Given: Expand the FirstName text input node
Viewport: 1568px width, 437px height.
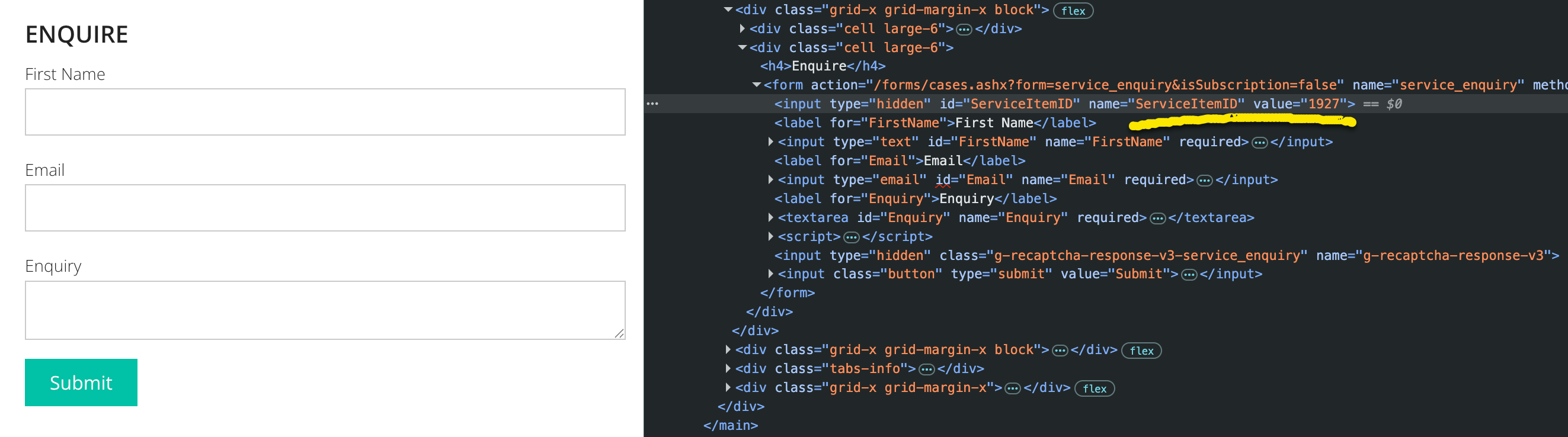Looking at the screenshot, I should coord(770,142).
